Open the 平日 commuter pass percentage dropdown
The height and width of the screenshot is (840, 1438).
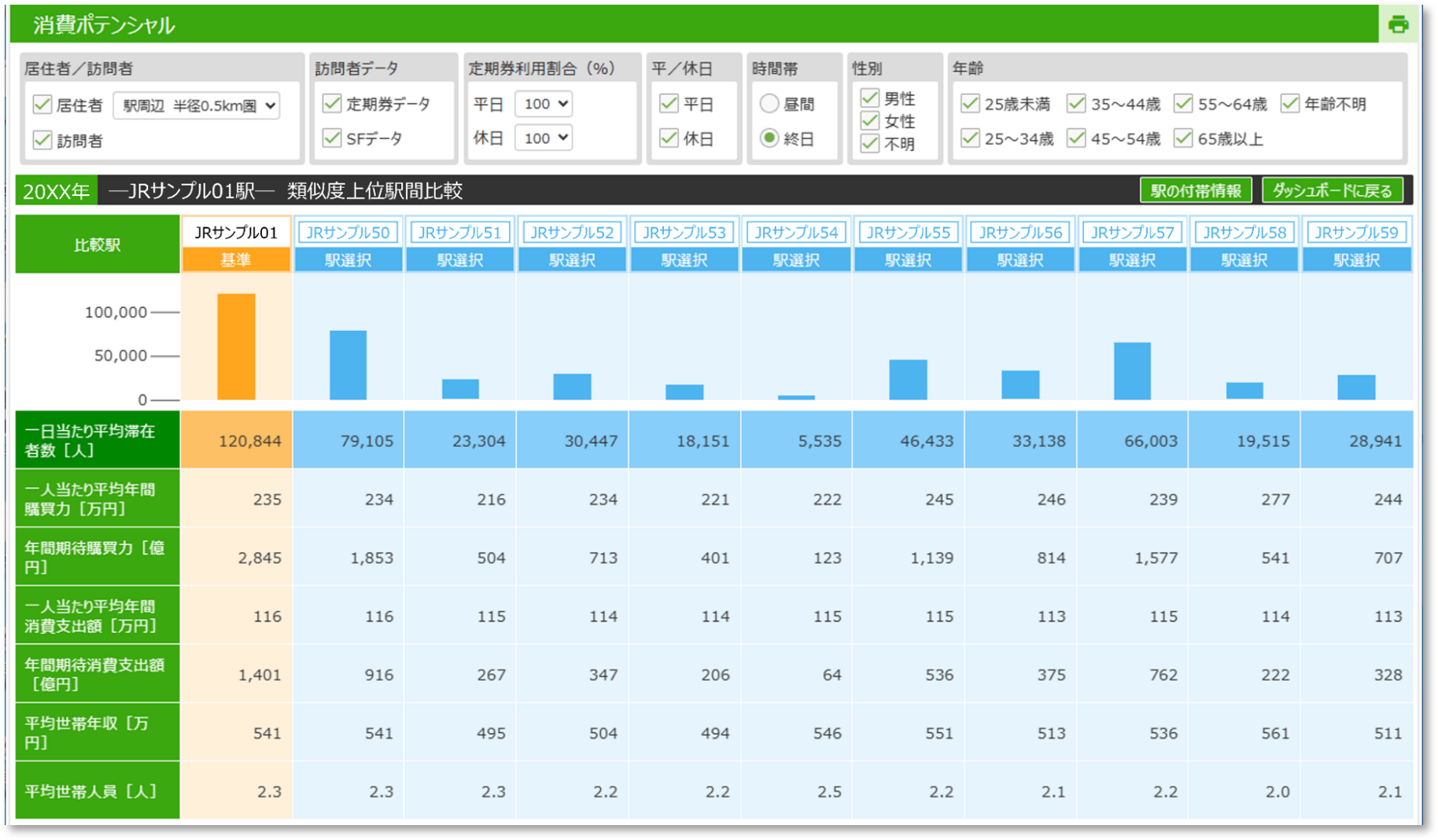(x=544, y=103)
